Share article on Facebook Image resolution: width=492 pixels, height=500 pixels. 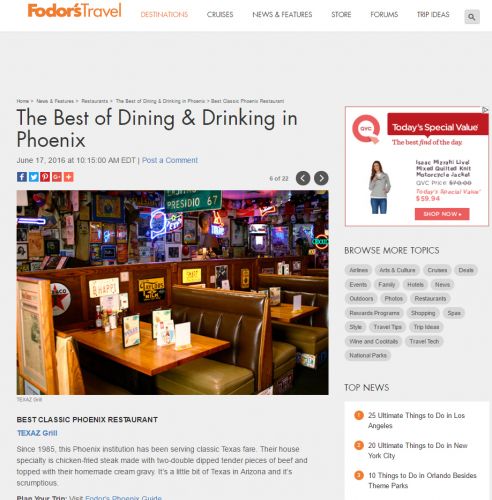coord(22,177)
